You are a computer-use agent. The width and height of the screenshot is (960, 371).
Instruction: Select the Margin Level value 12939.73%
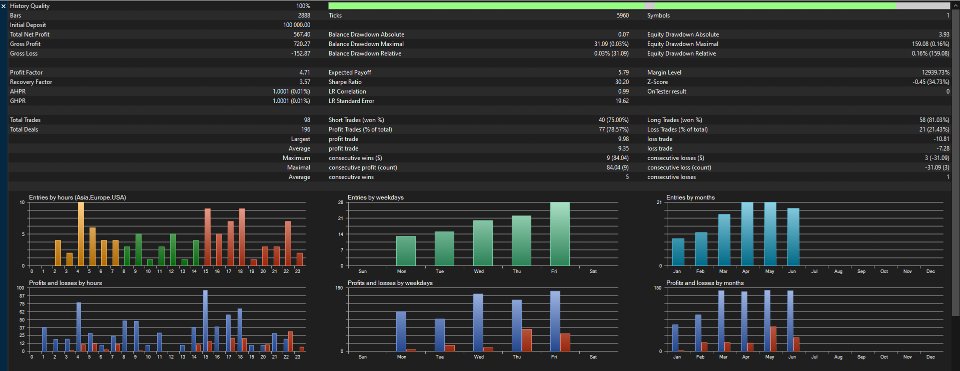pyautogui.click(x=936, y=73)
